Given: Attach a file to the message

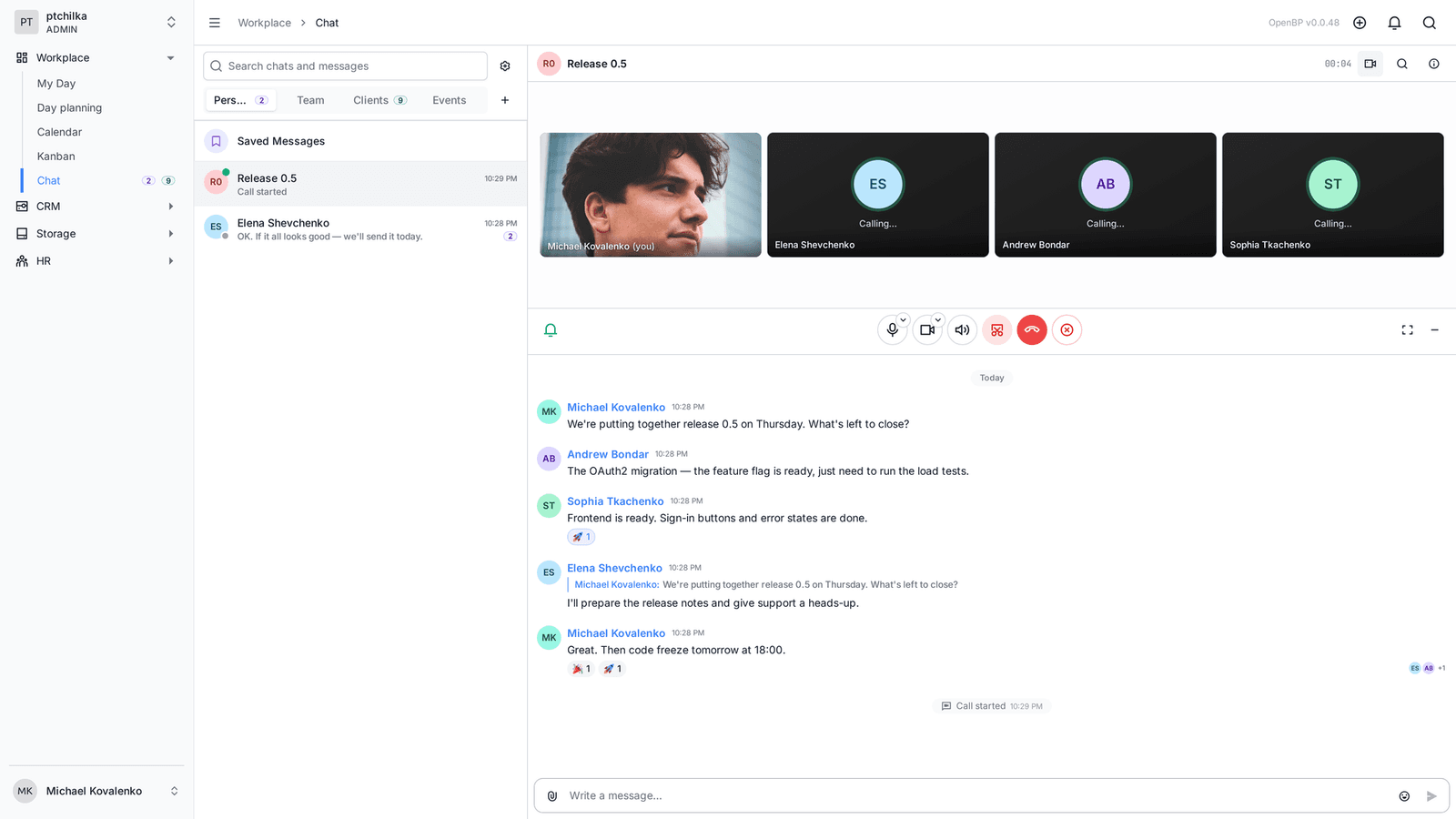Looking at the screenshot, I should coord(552,796).
